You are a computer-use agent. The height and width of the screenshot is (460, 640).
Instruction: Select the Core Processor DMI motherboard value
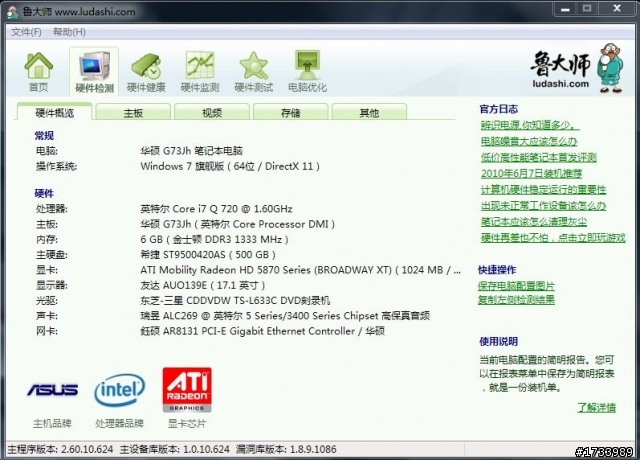(x=238, y=224)
